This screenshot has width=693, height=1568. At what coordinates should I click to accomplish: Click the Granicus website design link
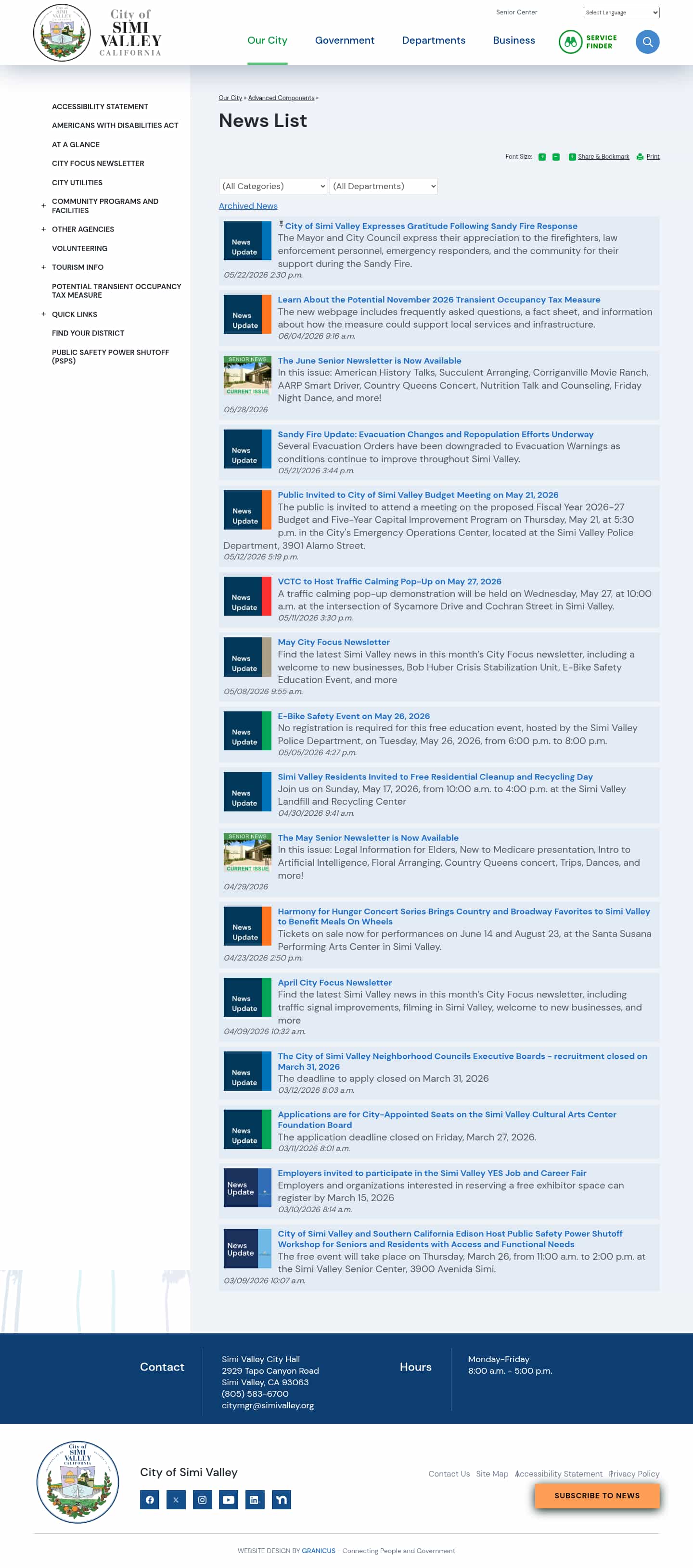319,1551
